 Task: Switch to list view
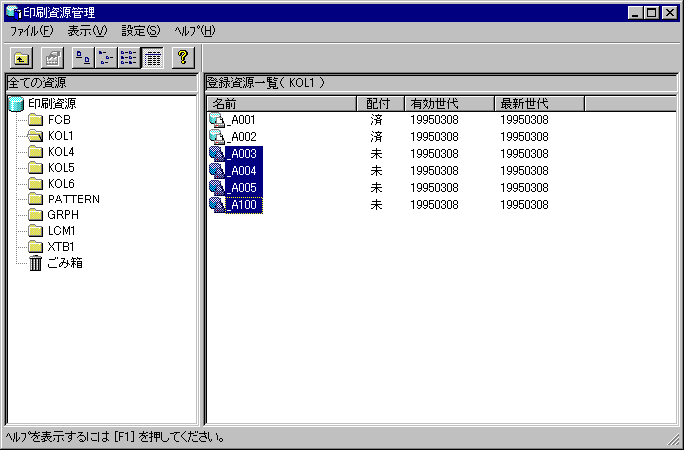click(x=129, y=58)
